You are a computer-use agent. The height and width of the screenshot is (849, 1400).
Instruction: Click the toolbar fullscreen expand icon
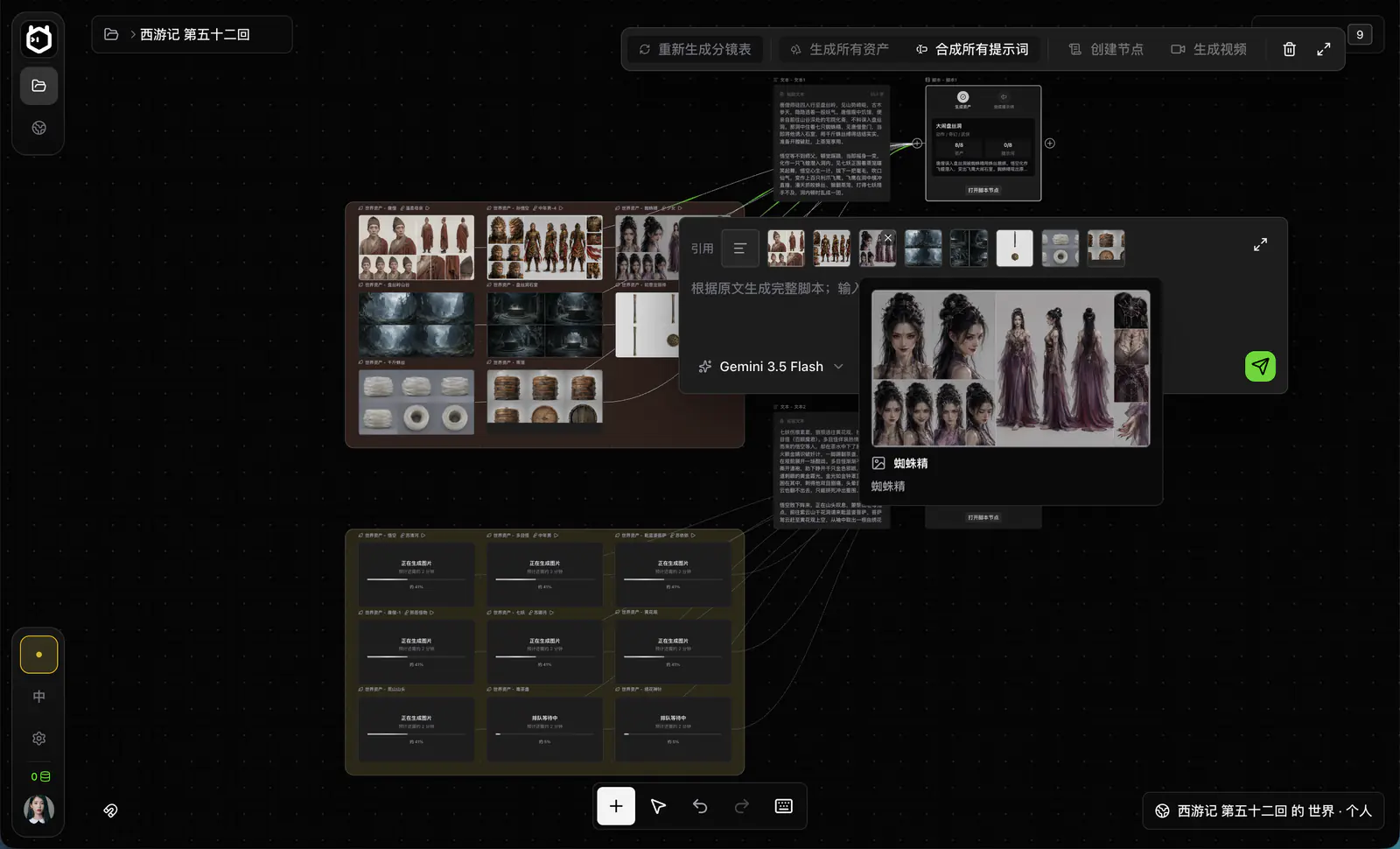[1324, 49]
